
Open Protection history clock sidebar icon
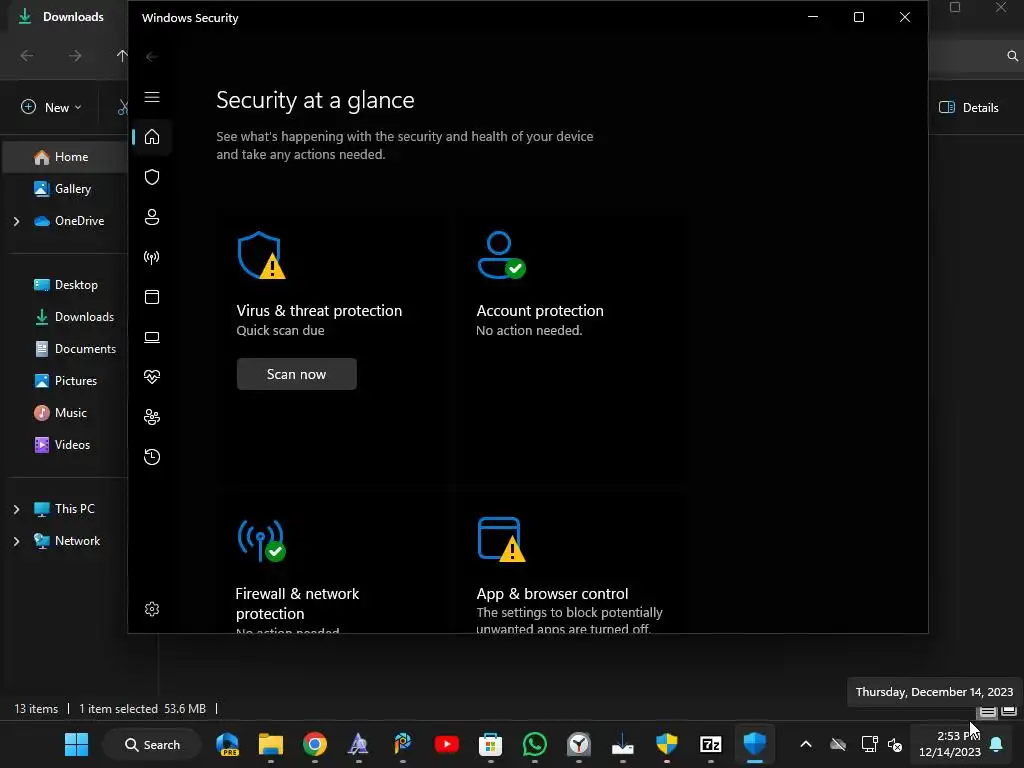(x=152, y=456)
